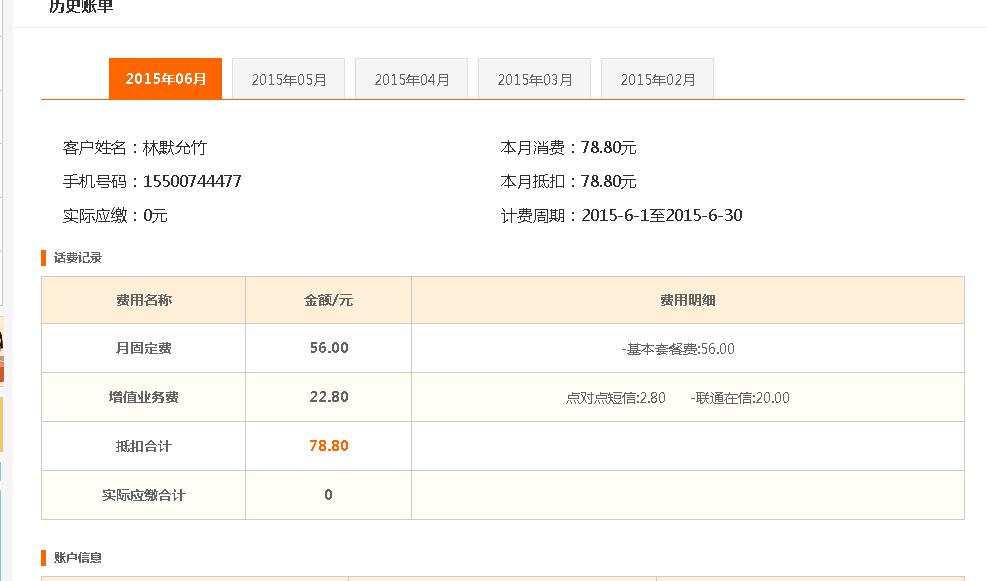Click the customer name 林默允竹
Image resolution: width=987 pixels, height=581 pixels.
pyautogui.click(x=175, y=148)
